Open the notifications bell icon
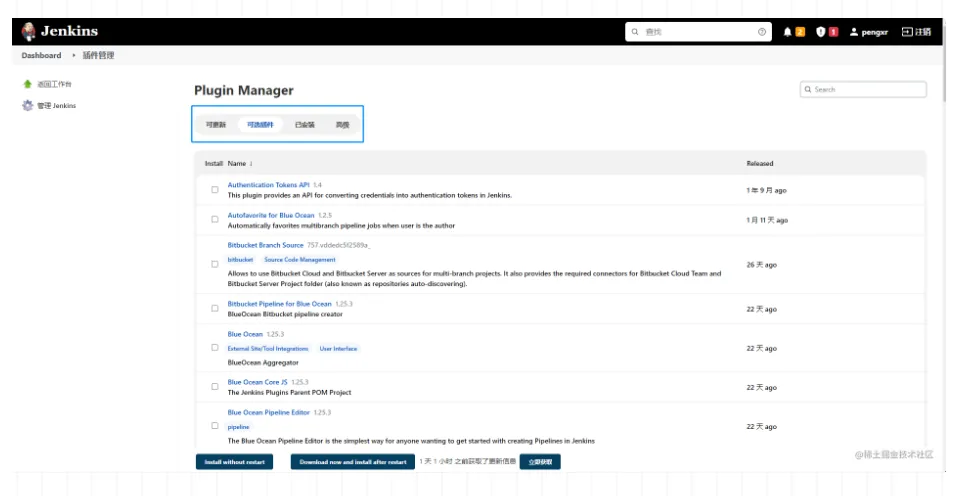 (788, 32)
